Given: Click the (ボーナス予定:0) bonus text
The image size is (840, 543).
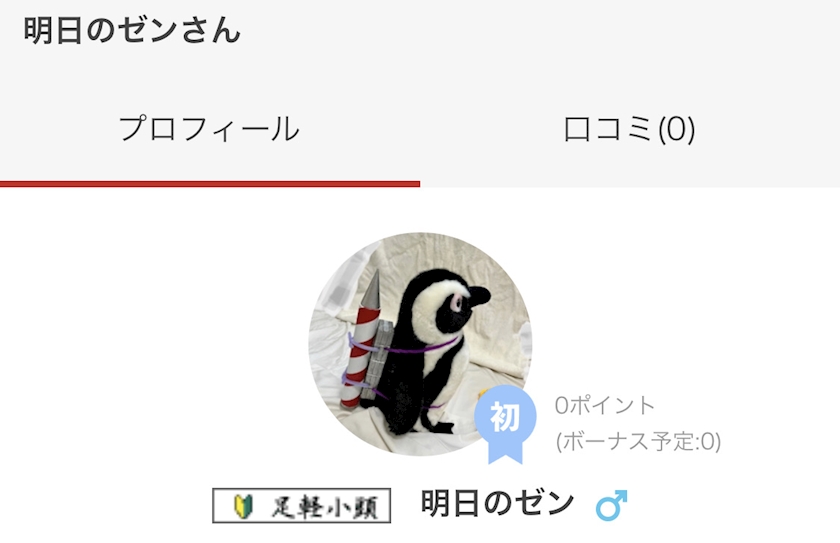Looking at the screenshot, I should click(638, 442).
